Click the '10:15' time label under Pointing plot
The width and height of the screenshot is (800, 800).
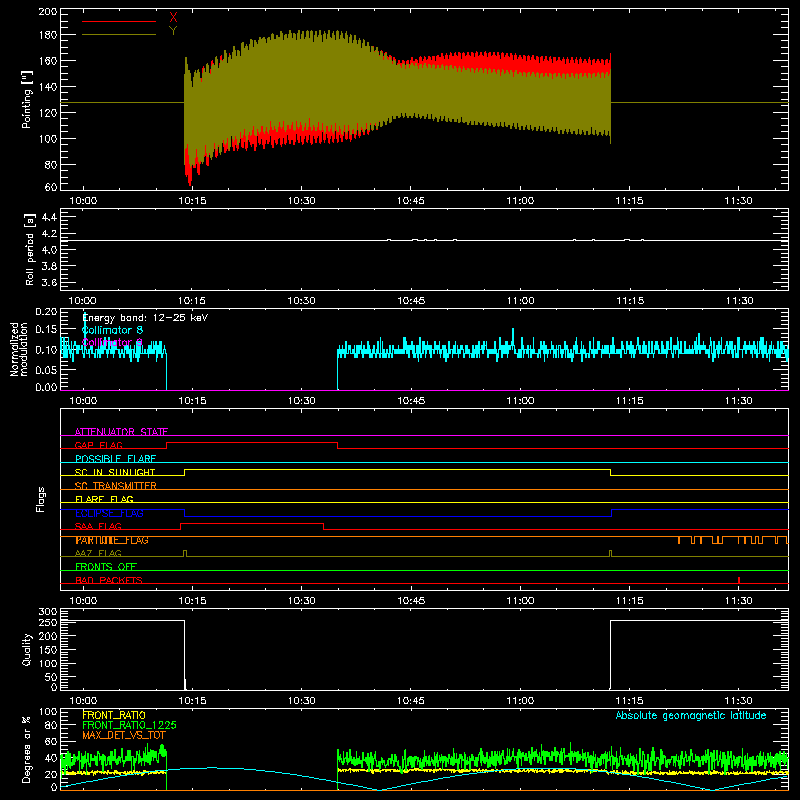click(192, 201)
